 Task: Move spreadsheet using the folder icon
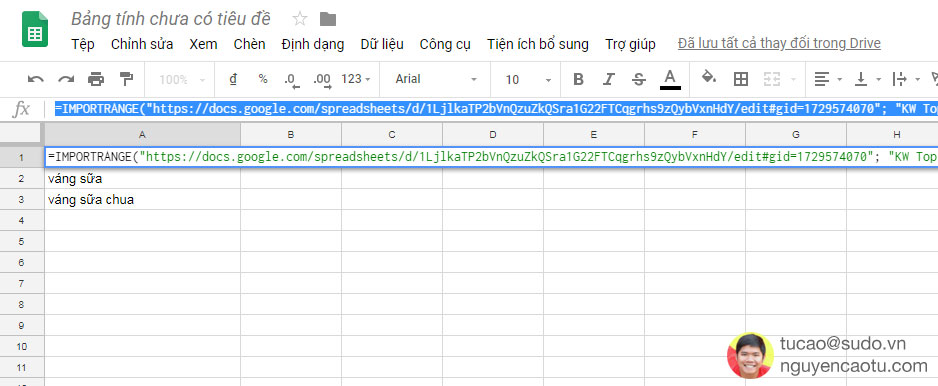coord(328,19)
